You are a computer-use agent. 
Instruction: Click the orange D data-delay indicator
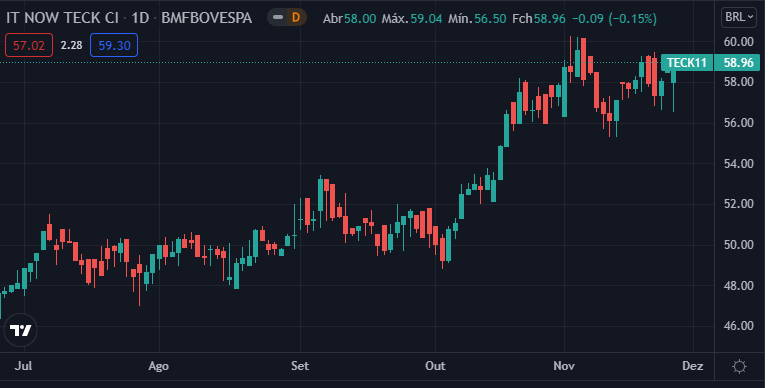[296, 18]
